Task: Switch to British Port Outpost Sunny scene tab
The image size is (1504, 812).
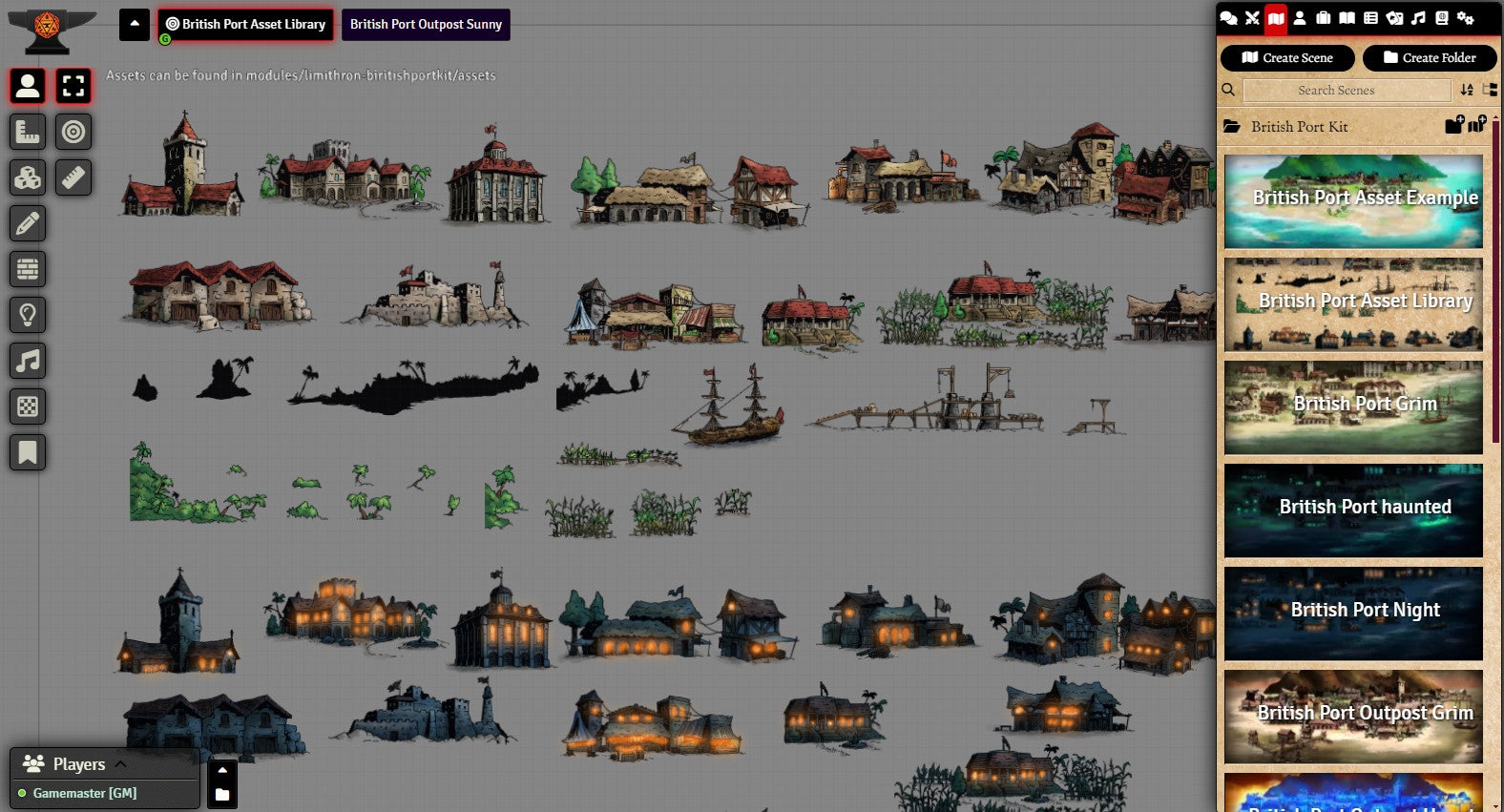Action: pos(426,24)
